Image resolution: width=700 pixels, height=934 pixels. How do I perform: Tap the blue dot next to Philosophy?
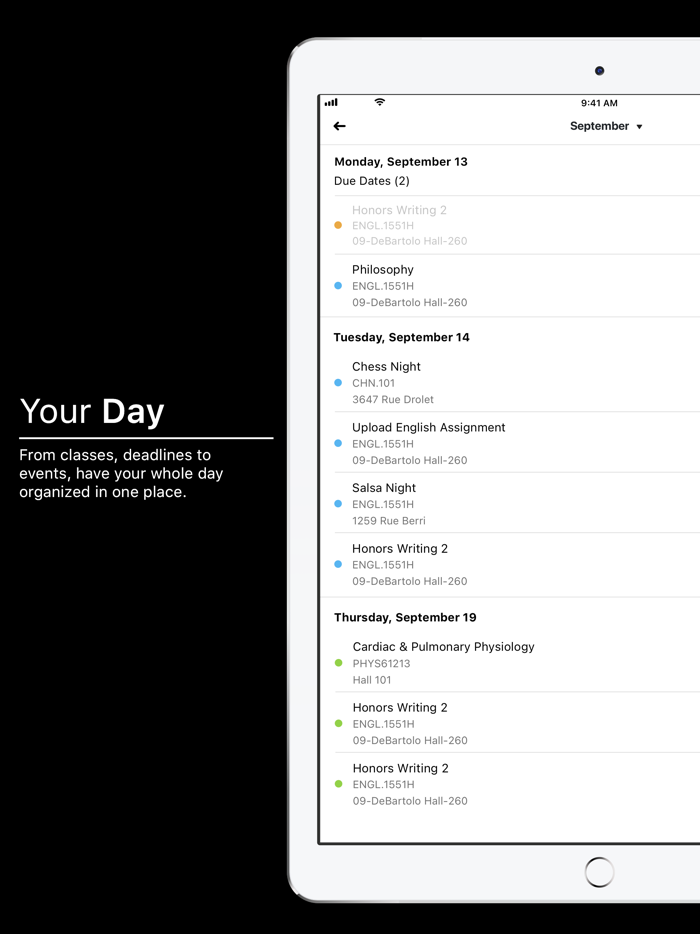point(338,285)
